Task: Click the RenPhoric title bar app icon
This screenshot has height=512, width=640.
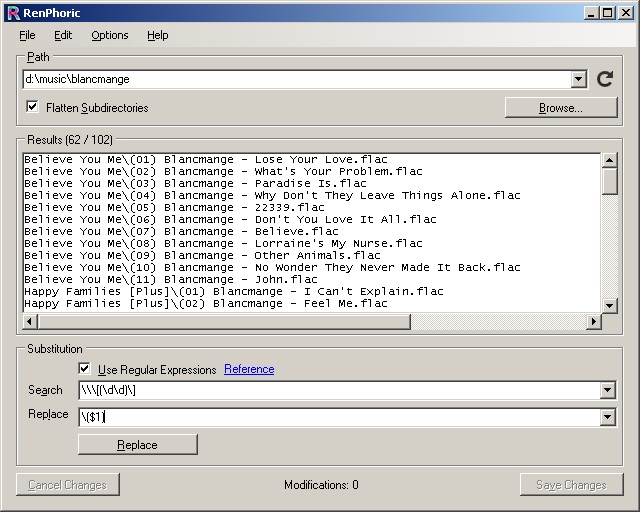Action: [x=13, y=12]
